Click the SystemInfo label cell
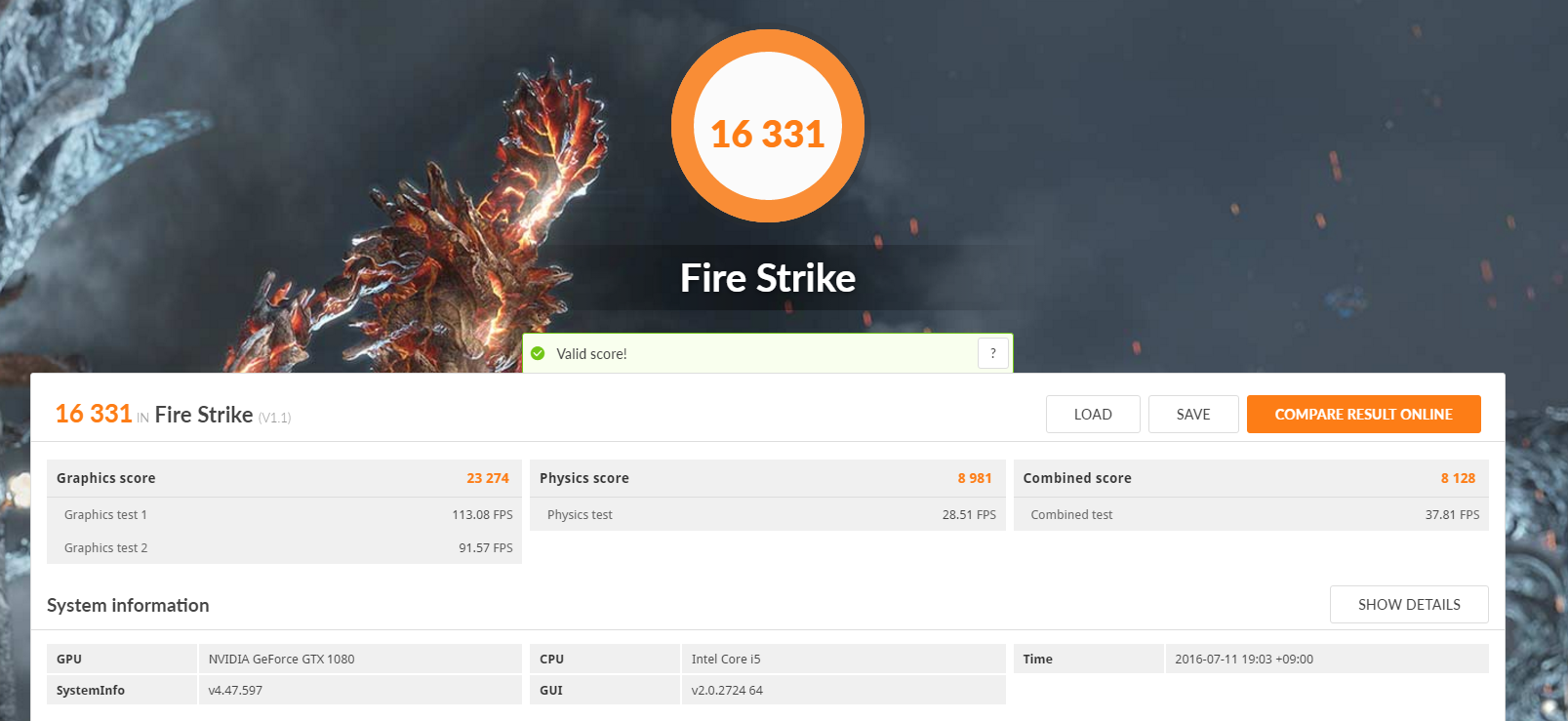The height and width of the screenshot is (721, 1568). (122, 690)
